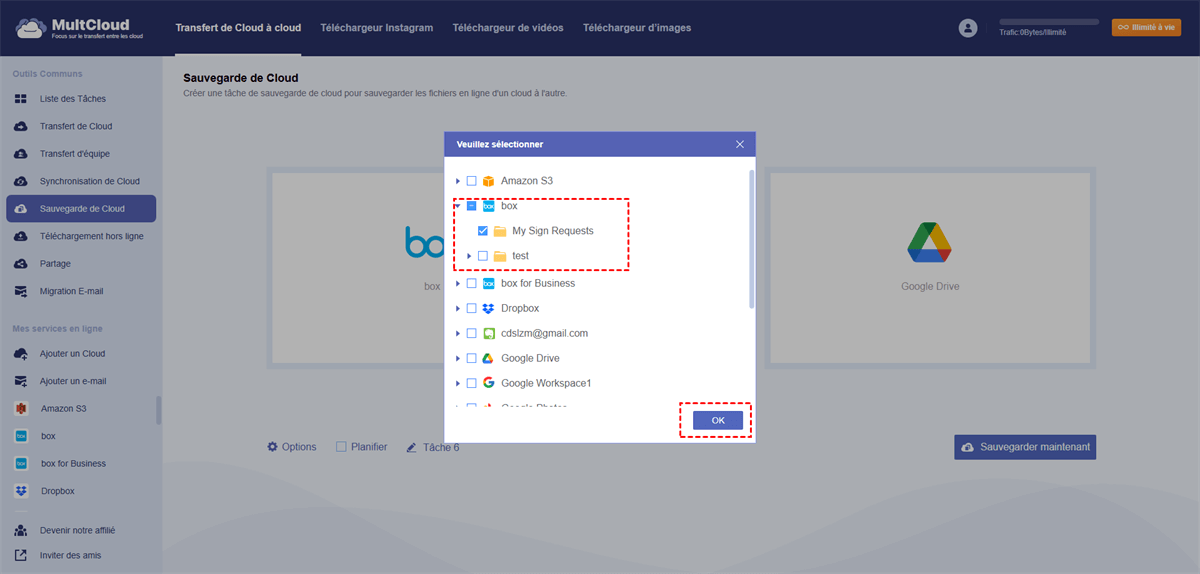Click the Amazon S3 icon in dialog tree
This screenshot has width=1200, height=574.
pyautogui.click(x=489, y=181)
